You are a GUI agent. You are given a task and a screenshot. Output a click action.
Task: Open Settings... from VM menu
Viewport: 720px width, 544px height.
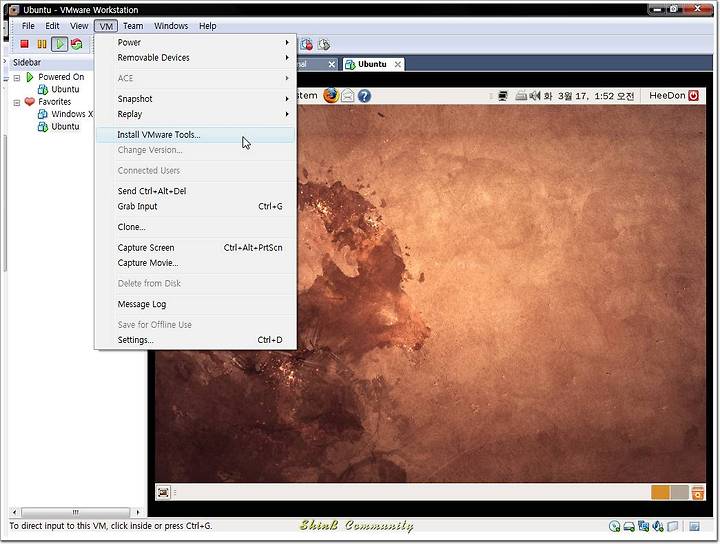click(x=196, y=340)
